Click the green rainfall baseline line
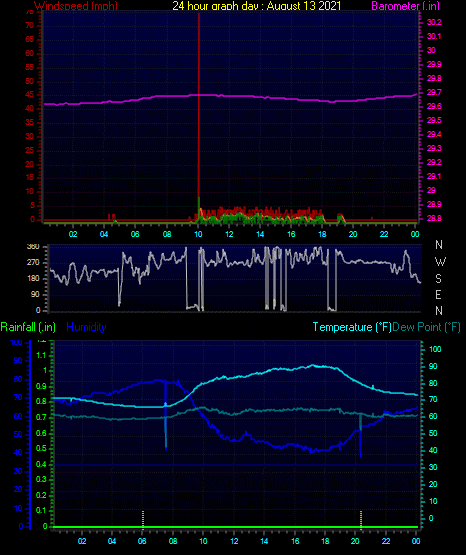 pyautogui.click(x=235, y=527)
